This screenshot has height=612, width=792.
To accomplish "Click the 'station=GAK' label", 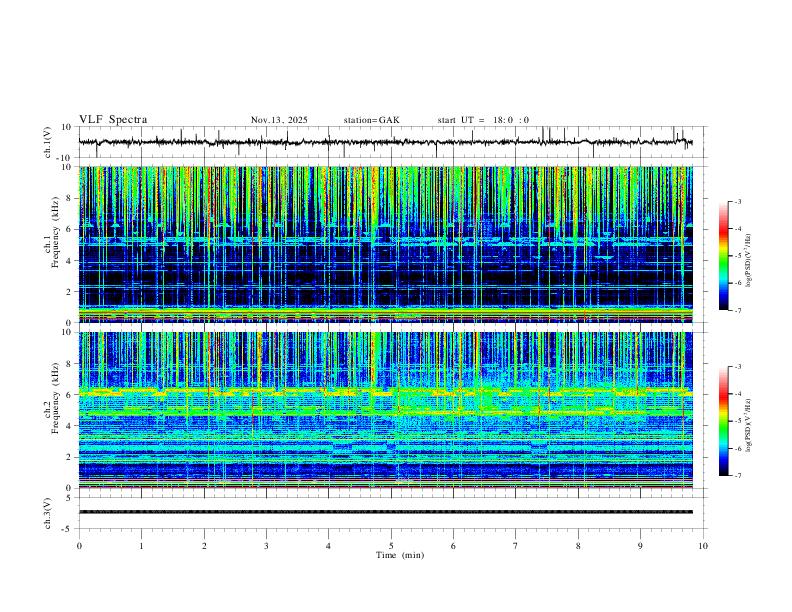I will point(371,120).
